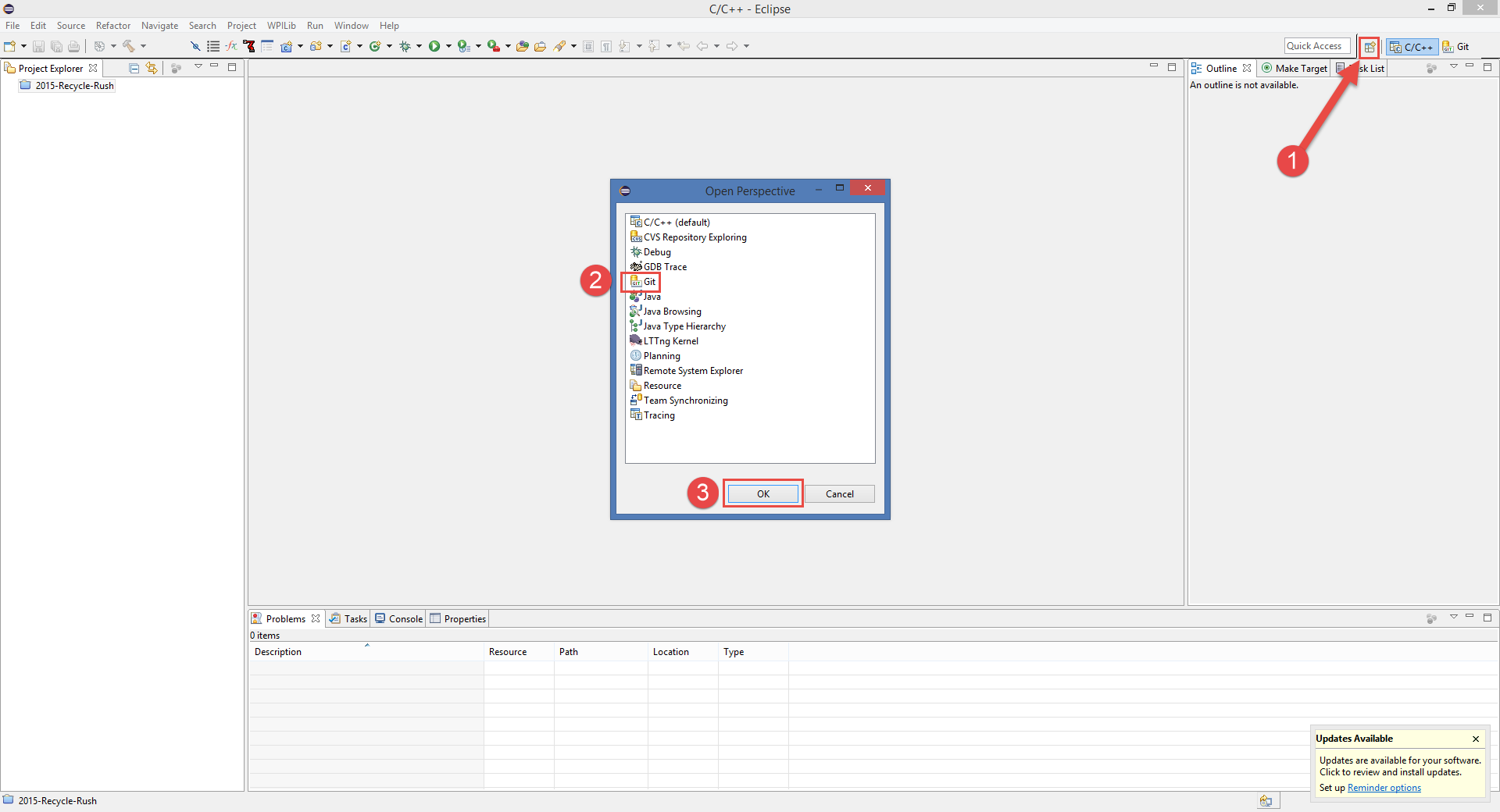This screenshot has height=812, width=1500.
Task: Toggle the bullet list toolbar button
Action: (213, 46)
